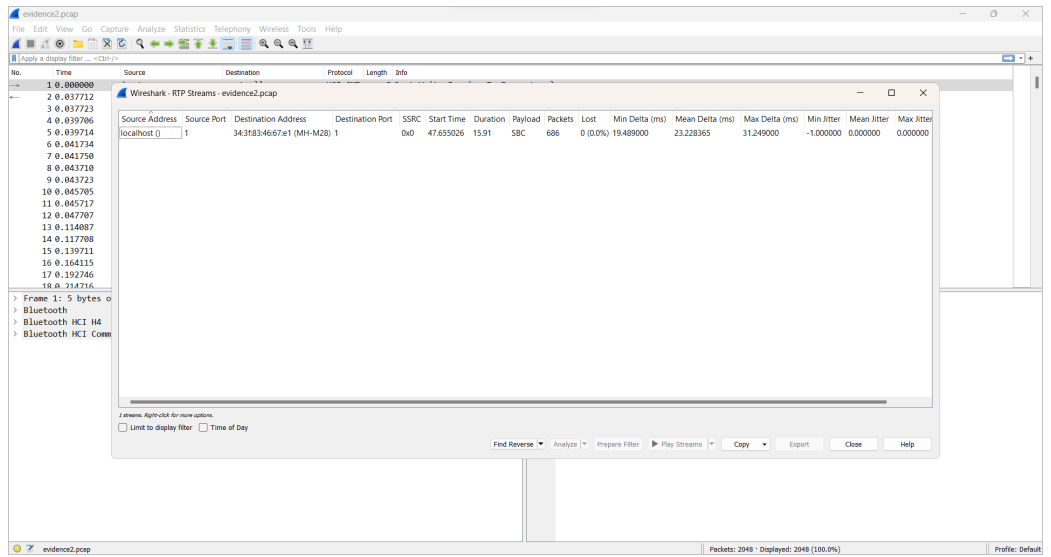
Task: Stop the running capture via toolbar
Action: (30, 44)
